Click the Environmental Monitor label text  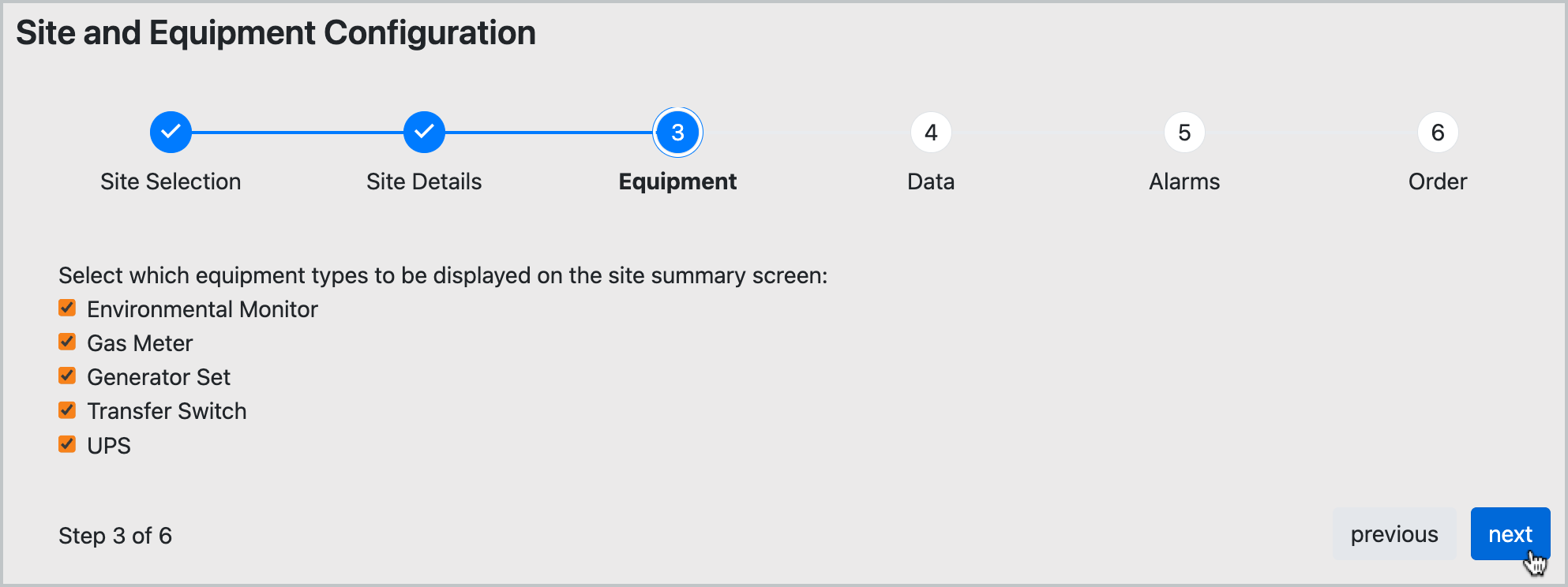pyautogui.click(x=202, y=309)
